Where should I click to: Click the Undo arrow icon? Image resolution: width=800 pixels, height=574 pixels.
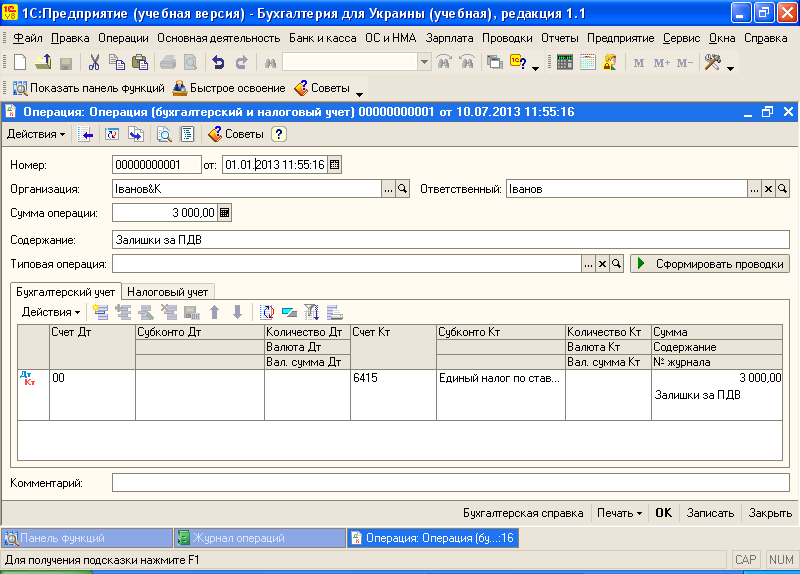pos(218,63)
